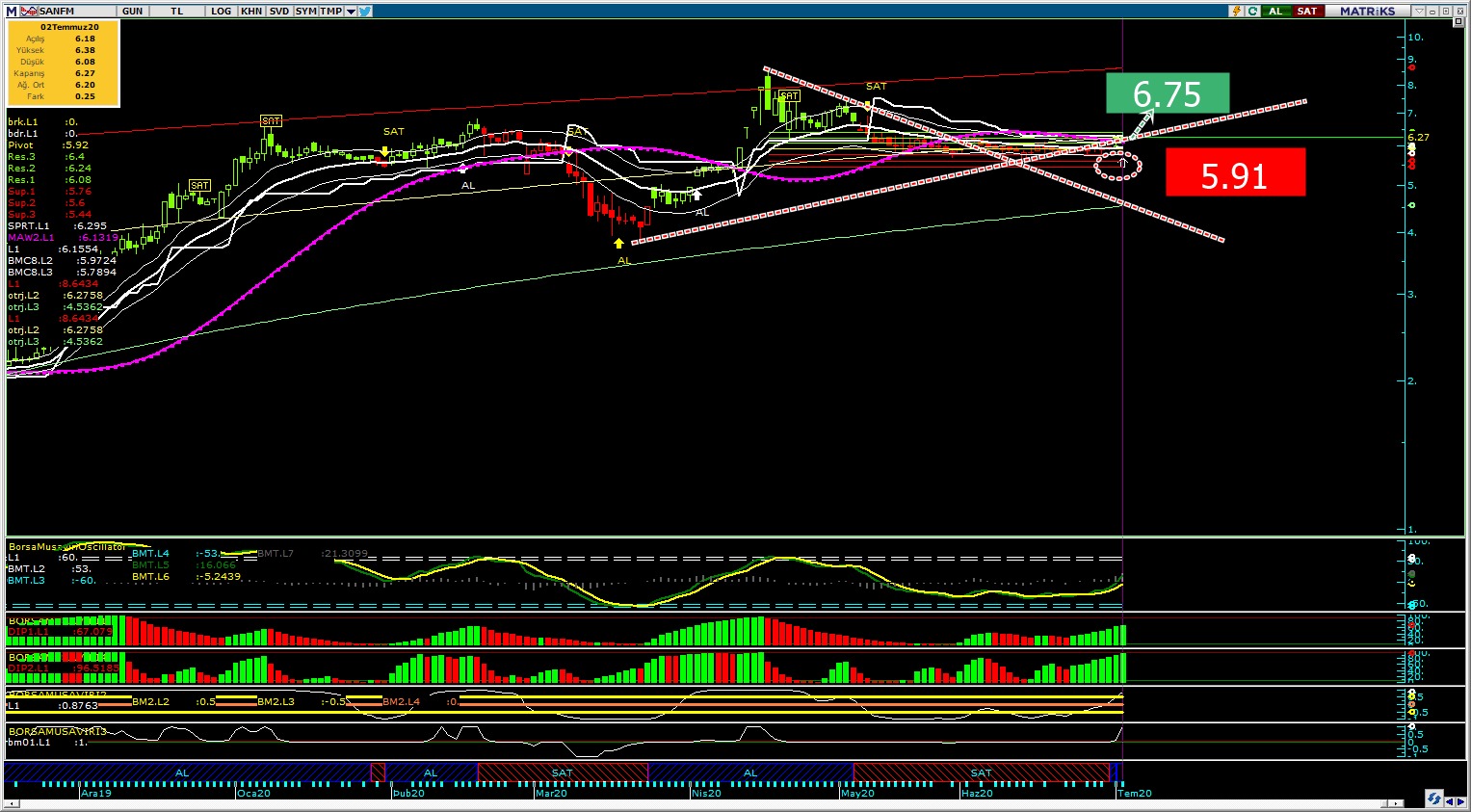Viewport: 1471px width, 812px height.
Task: Open the TL currency selector
Action: [x=176, y=11]
